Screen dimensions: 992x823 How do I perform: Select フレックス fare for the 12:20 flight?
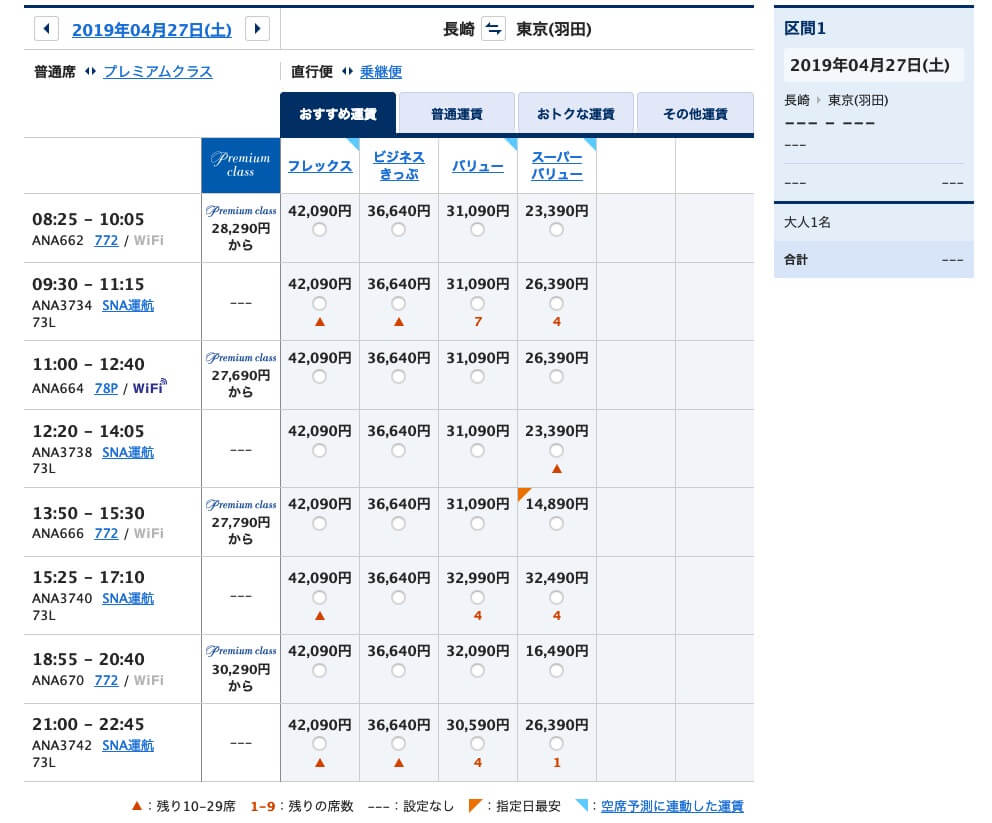click(x=319, y=450)
